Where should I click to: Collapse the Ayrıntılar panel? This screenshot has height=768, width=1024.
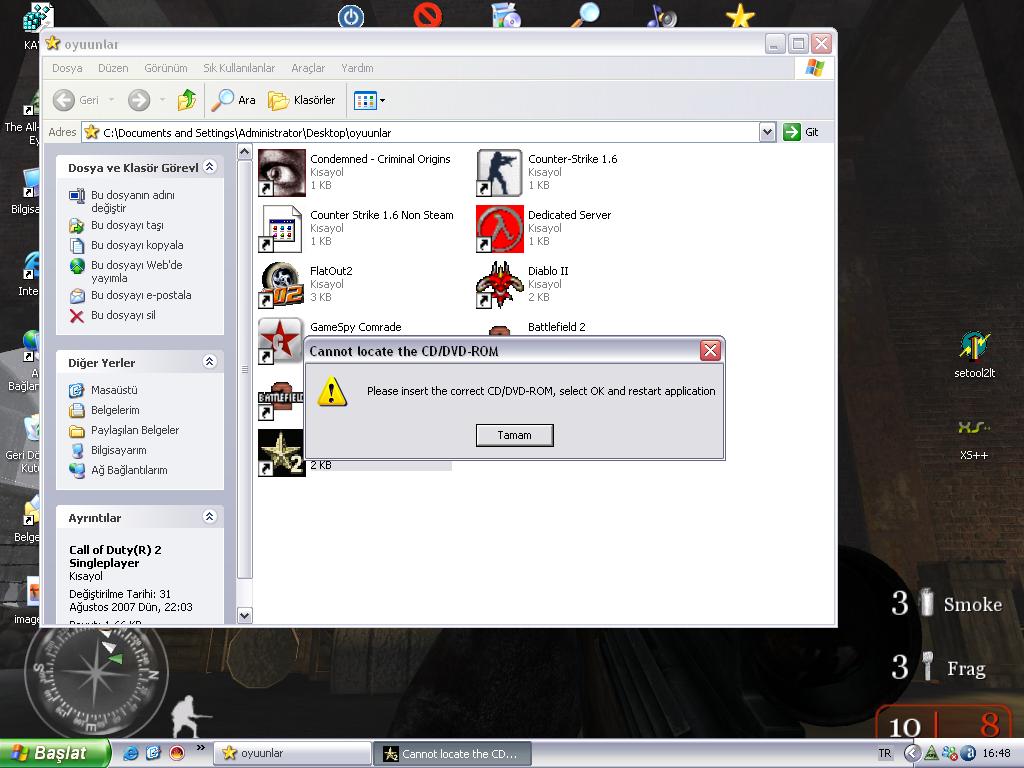click(209, 517)
